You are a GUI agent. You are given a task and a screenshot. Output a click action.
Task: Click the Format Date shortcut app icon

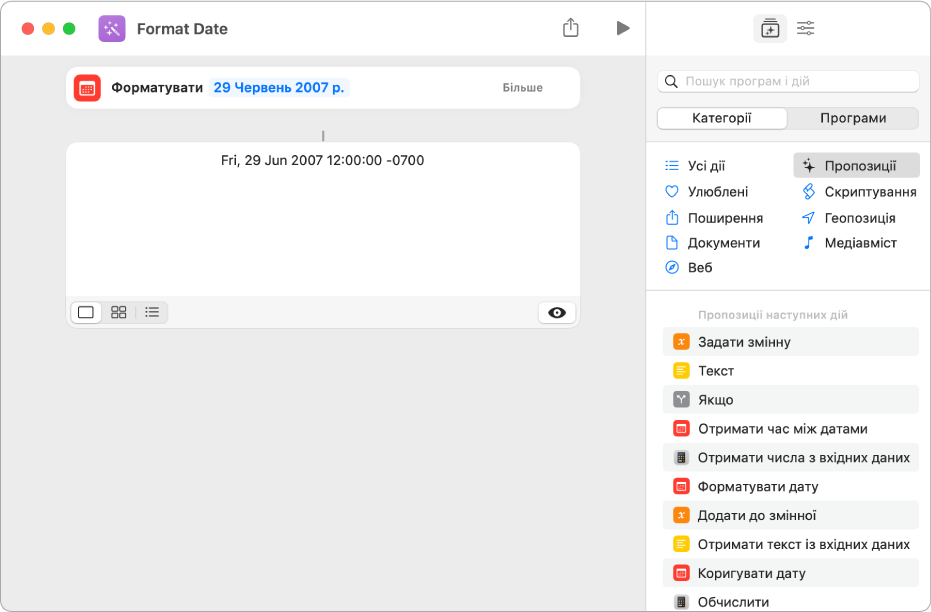point(112,29)
